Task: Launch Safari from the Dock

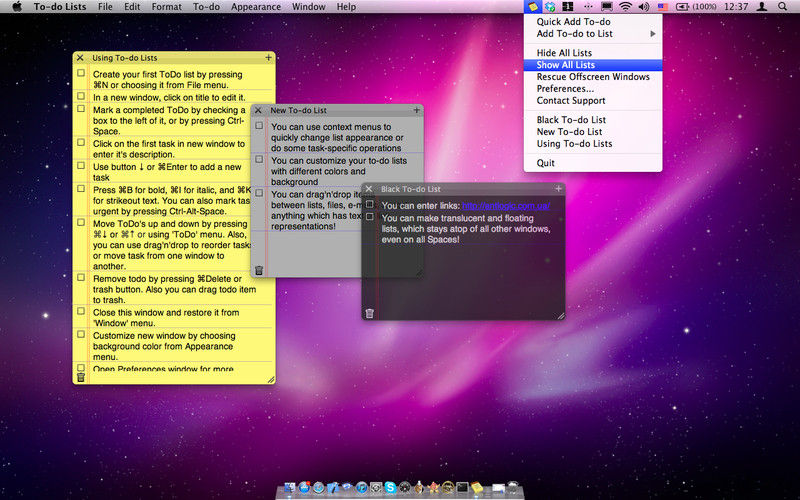Action: 318,487
